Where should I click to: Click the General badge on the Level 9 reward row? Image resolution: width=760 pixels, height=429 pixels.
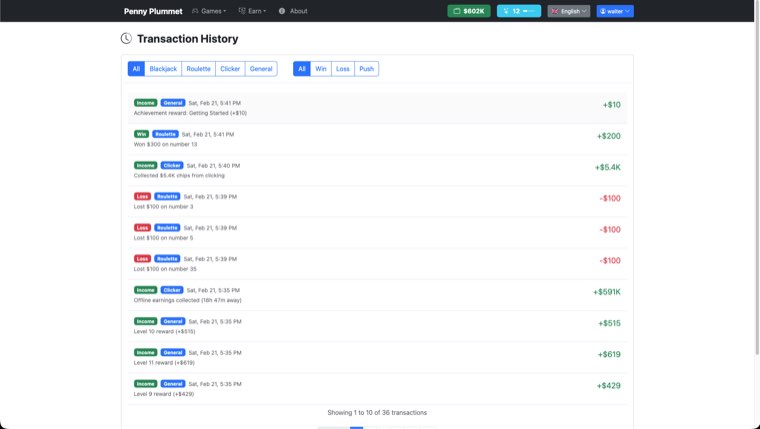coord(173,384)
